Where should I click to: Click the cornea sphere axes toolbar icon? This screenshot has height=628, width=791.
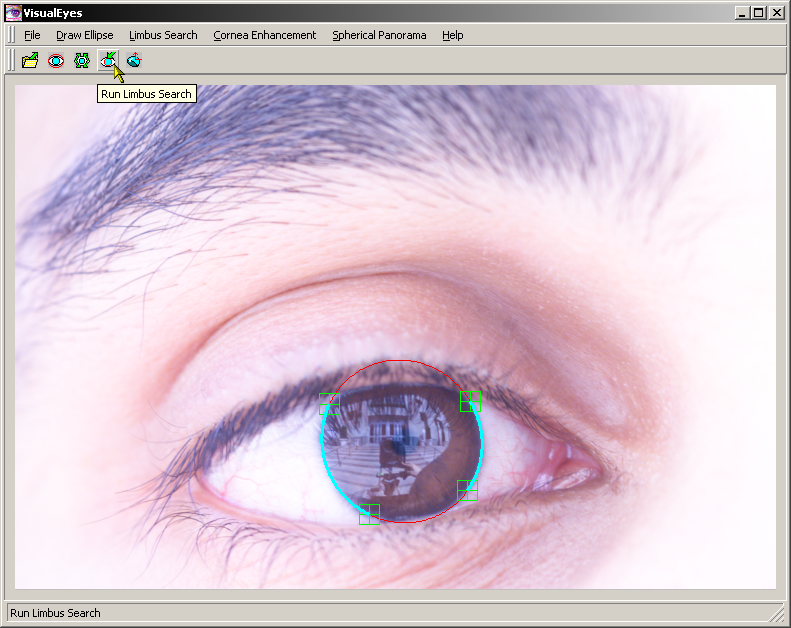134,61
